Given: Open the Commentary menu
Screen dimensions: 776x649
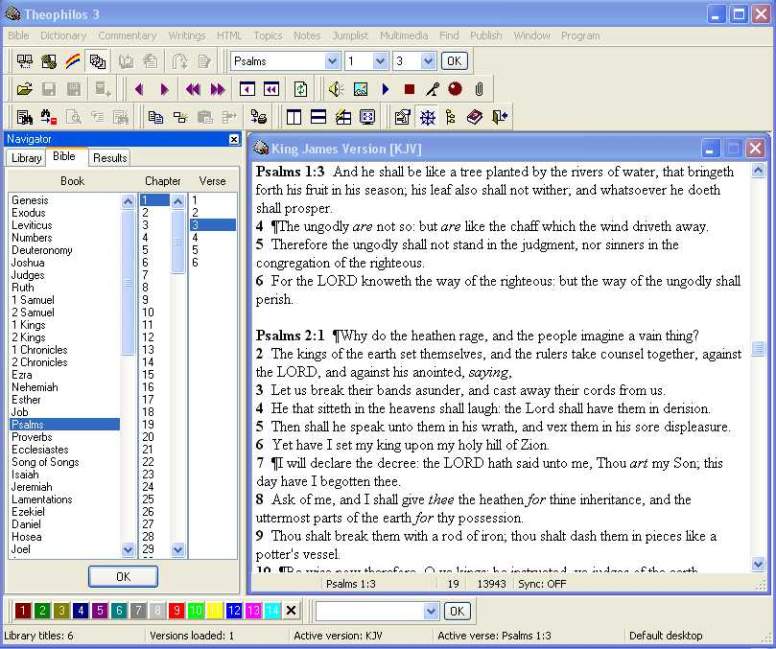Looking at the screenshot, I should 128,36.
